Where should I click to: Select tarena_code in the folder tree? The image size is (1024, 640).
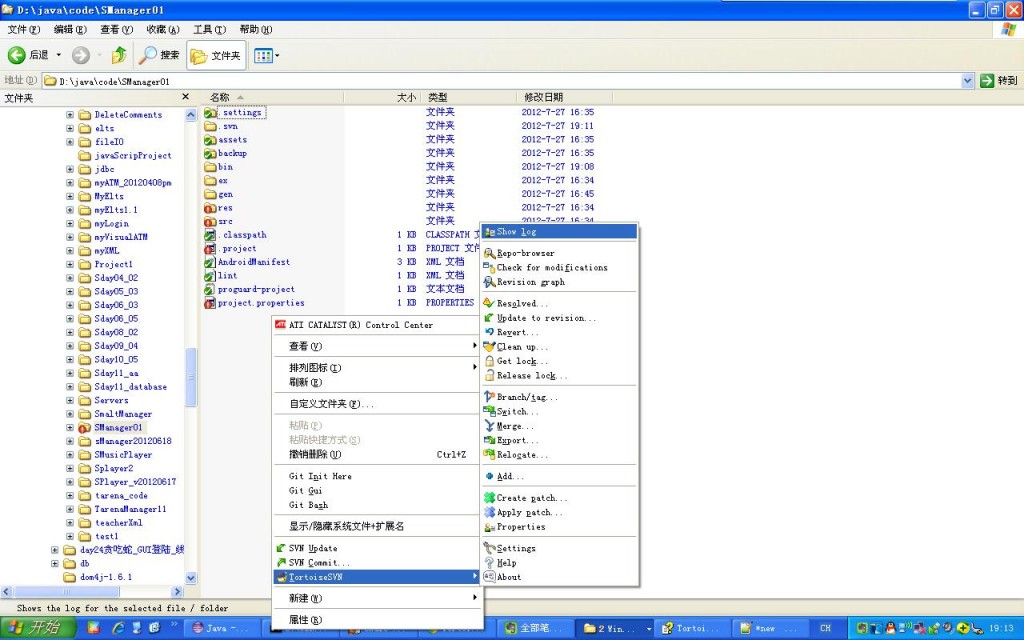point(121,496)
